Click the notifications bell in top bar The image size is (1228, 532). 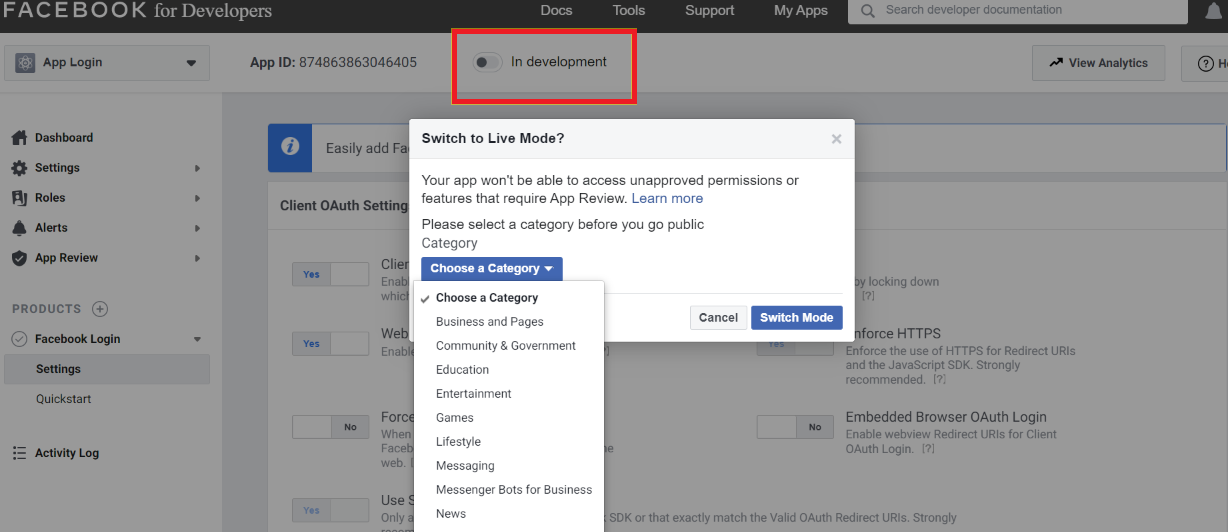point(1212,12)
